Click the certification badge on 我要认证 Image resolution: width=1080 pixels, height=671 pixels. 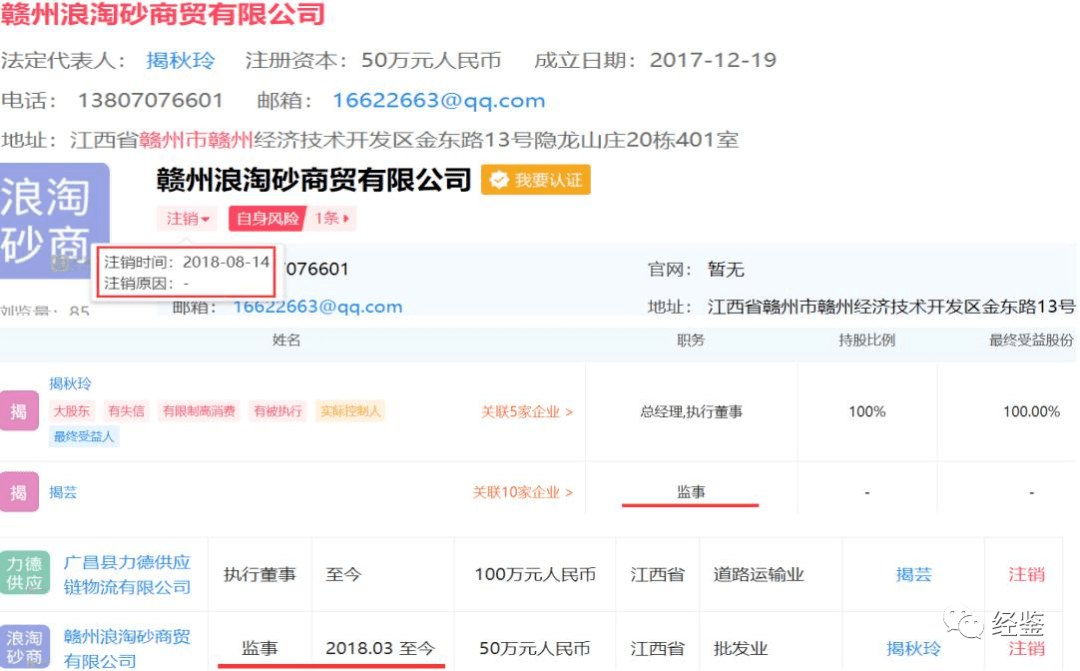click(x=497, y=180)
